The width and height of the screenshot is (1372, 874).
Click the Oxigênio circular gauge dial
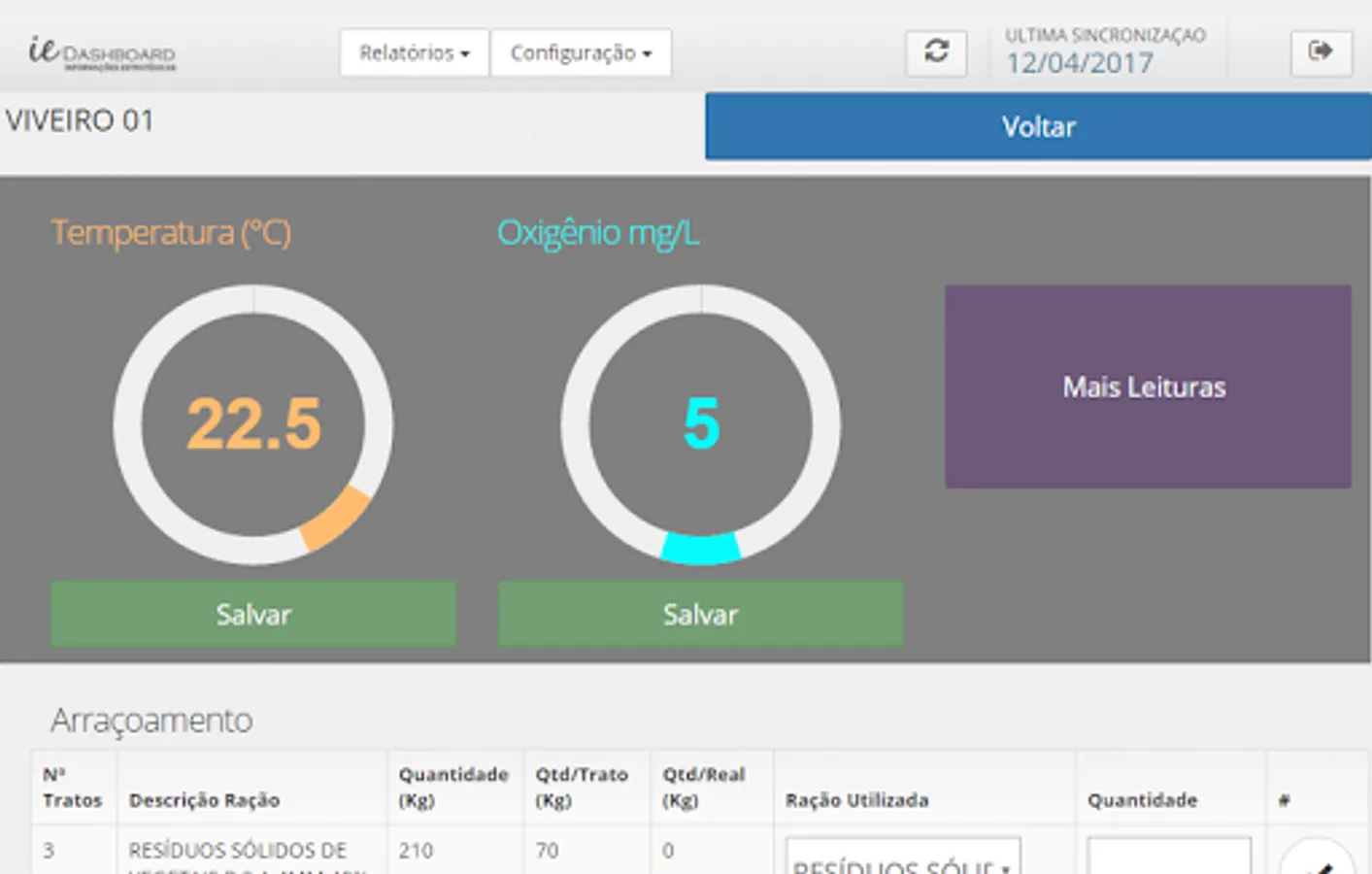click(x=701, y=424)
